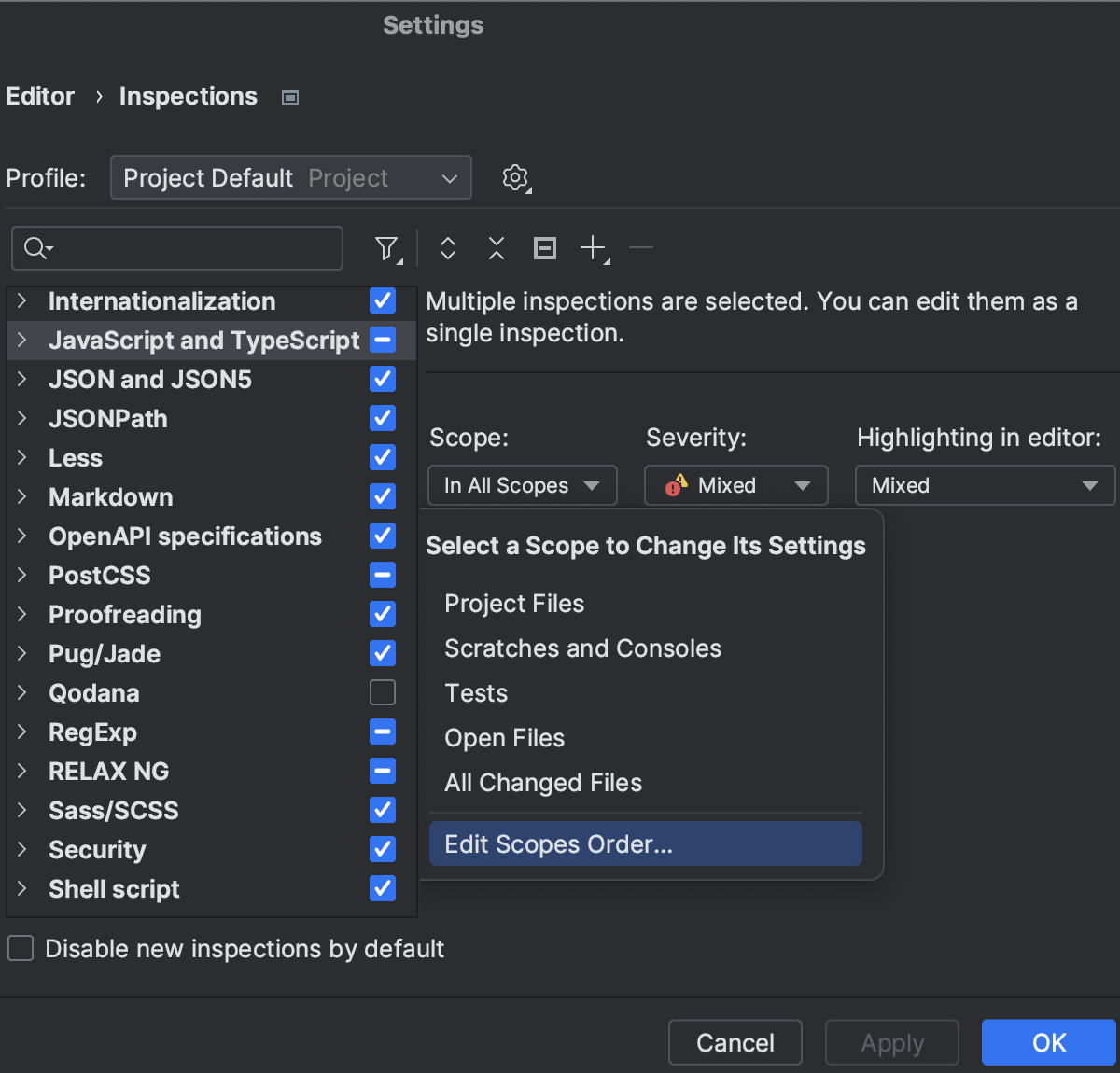Screen dimensions: 1120x1073
Task: Open the profile settings gear icon
Action: coord(515,177)
